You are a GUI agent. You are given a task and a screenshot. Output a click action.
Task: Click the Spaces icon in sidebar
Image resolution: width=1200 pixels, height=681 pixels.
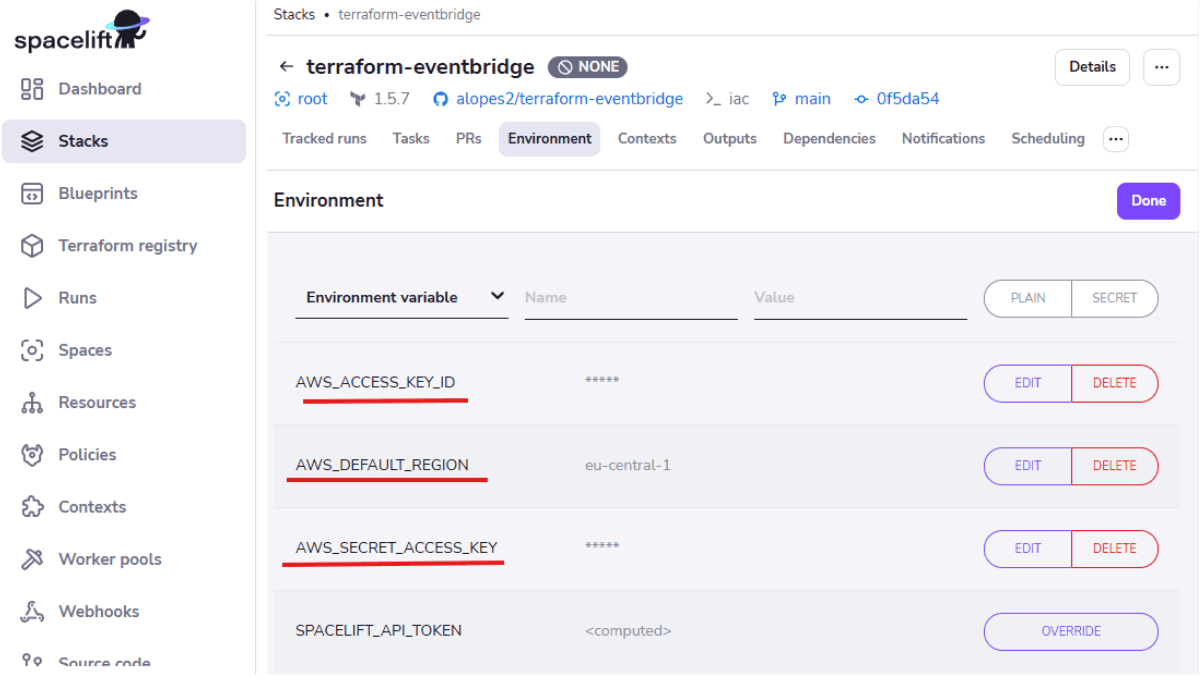(x=32, y=350)
